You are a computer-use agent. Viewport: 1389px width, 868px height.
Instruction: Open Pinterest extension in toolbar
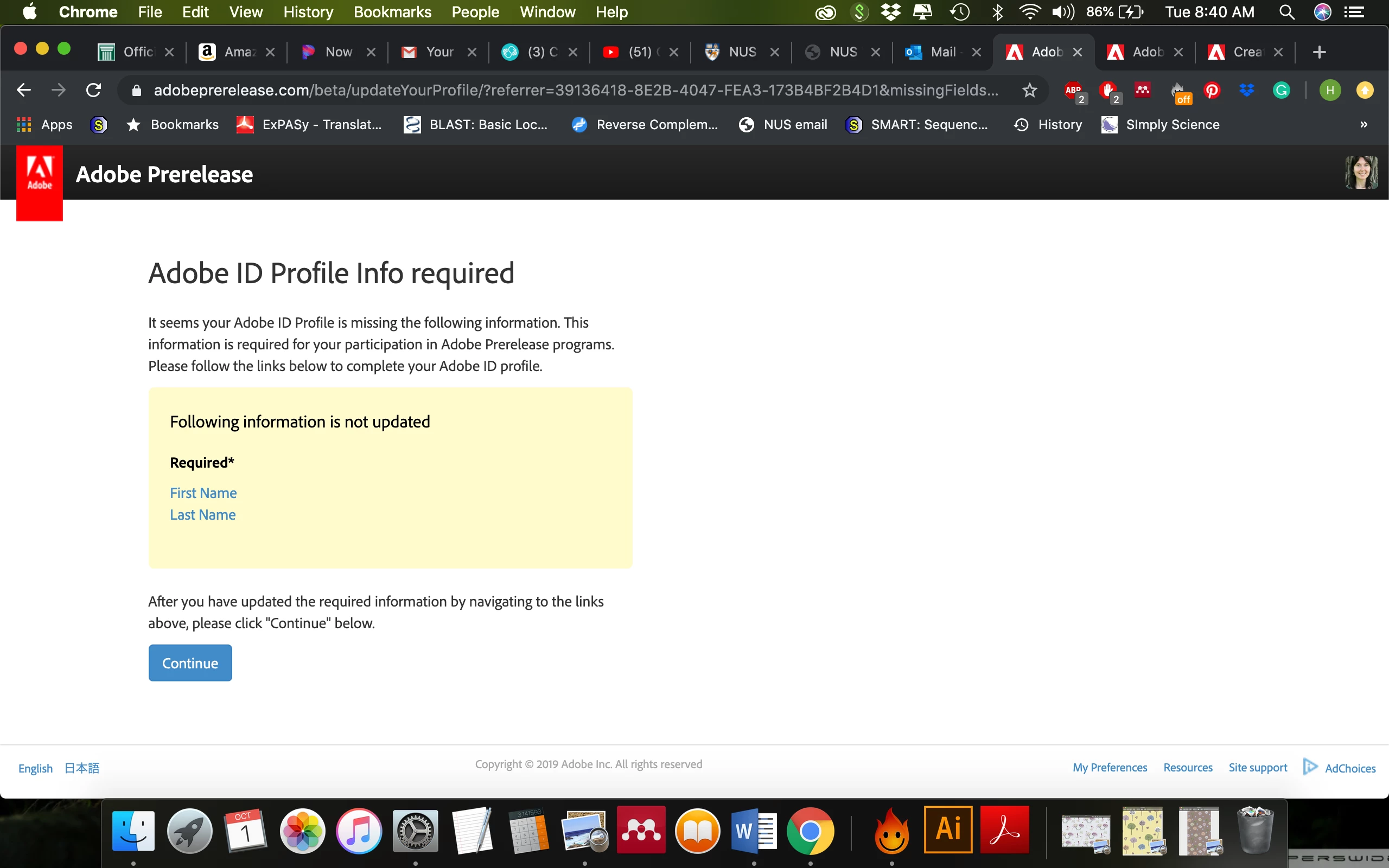pyautogui.click(x=1212, y=90)
